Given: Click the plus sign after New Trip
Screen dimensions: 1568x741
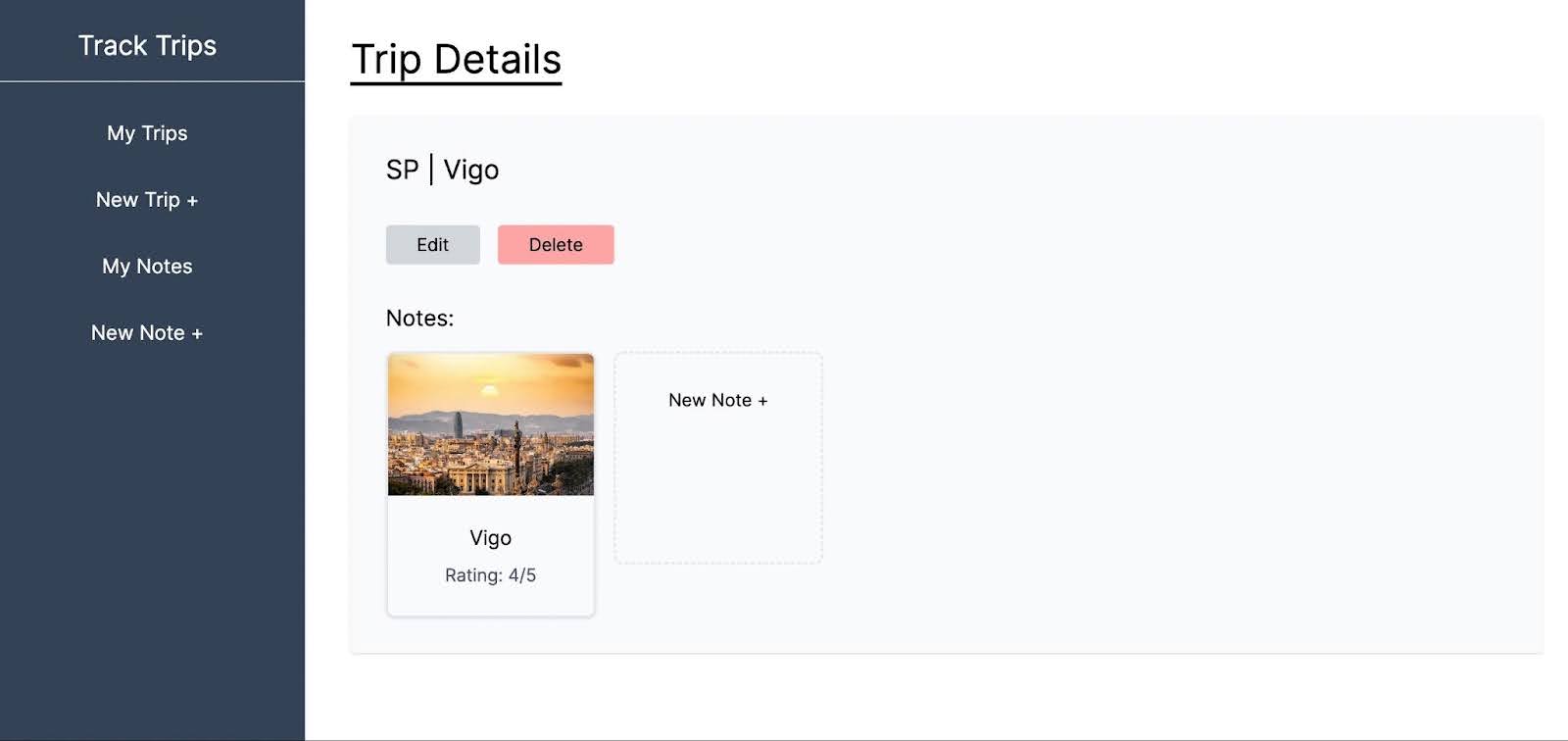Looking at the screenshot, I should 192,201.
